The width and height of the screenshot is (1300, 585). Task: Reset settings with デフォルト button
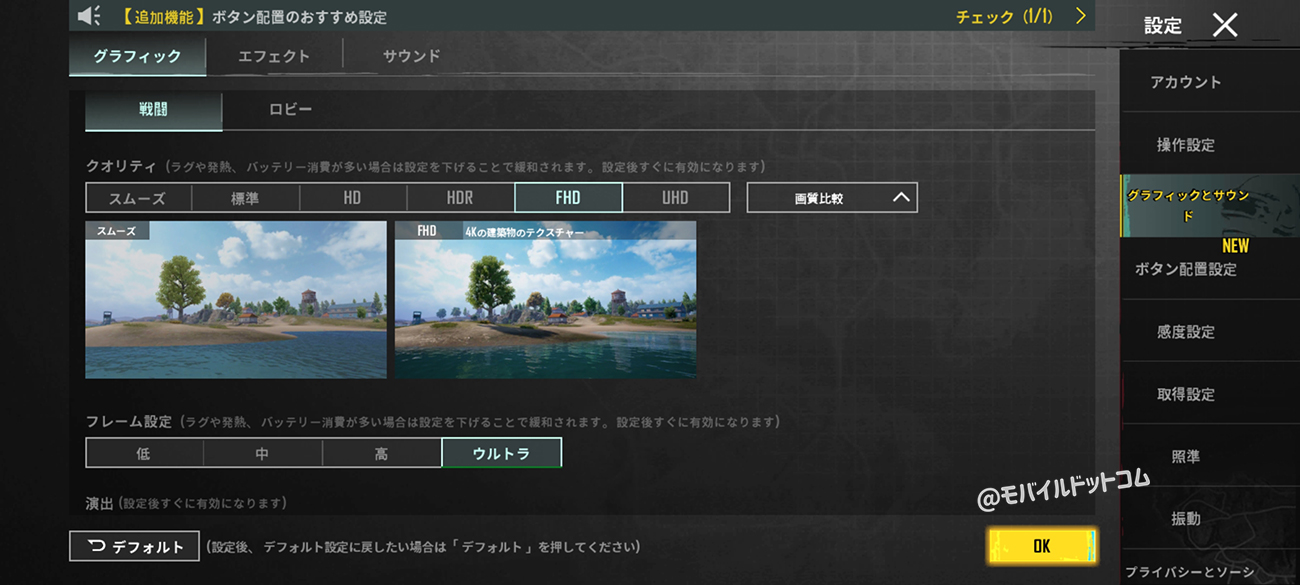tap(135, 547)
